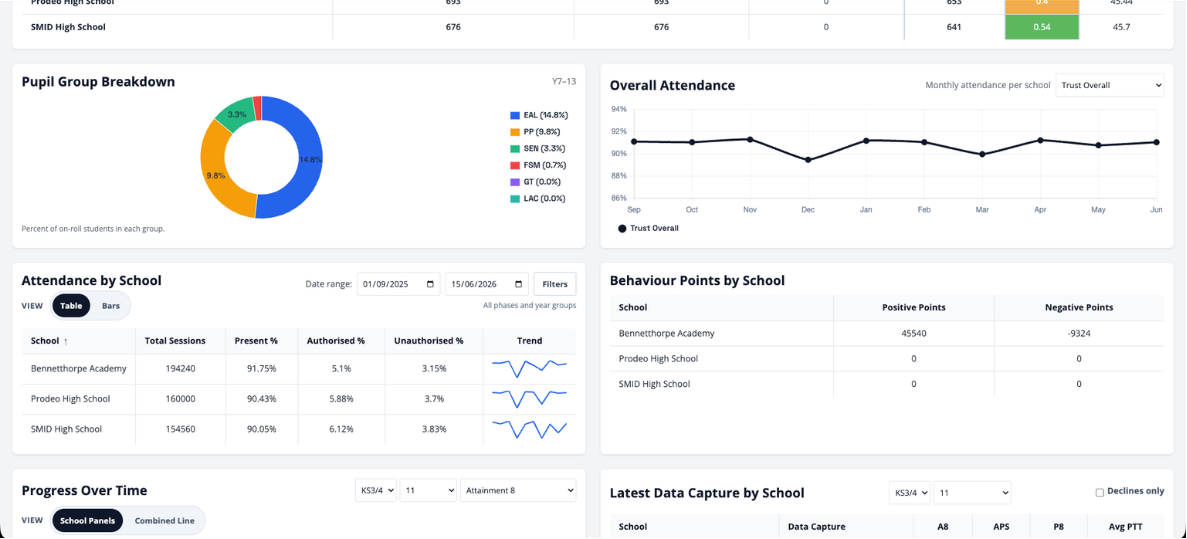This screenshot has height=539, width=1187.
Task: Open Latest Data Capture year 11 dropdown
Action: click(972, 492)
